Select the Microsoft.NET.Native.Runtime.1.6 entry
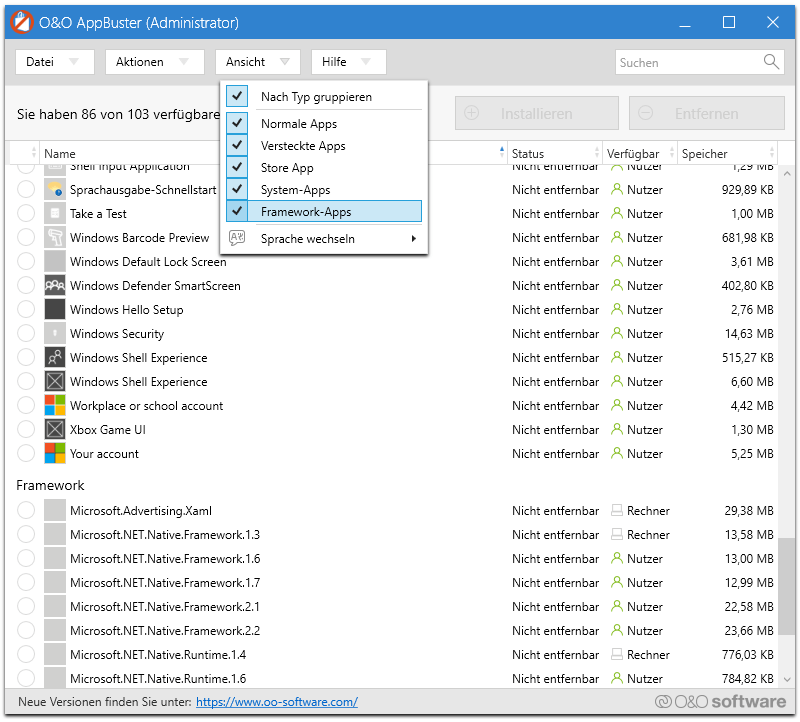This screenshot has width=800, height=722. pos(395,678)
